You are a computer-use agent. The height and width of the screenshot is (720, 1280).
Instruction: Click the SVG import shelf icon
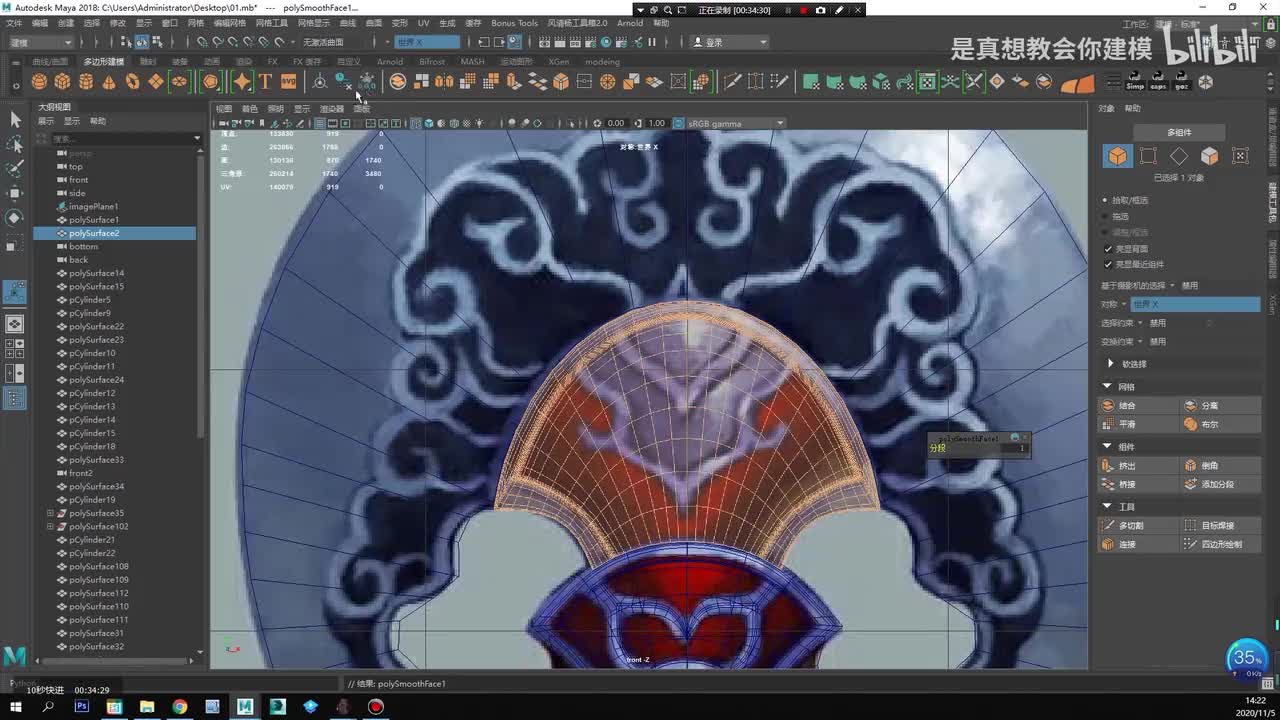click(x=288, y=81)
